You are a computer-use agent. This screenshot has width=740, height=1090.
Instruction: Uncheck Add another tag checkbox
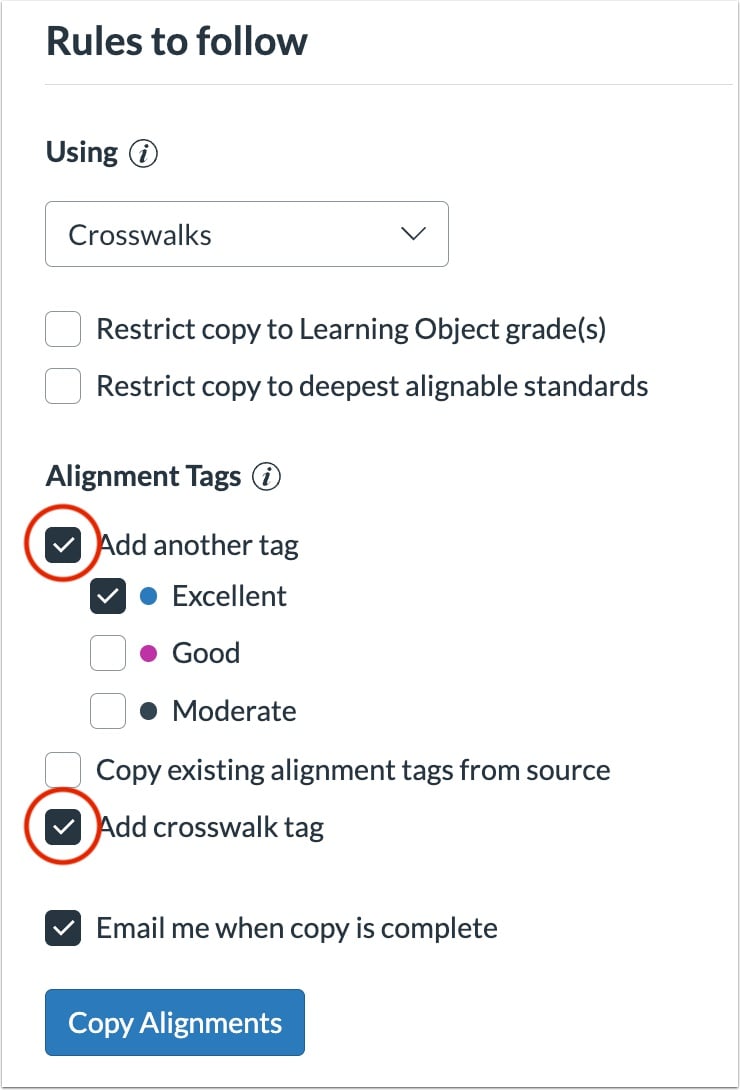(63, 544)
